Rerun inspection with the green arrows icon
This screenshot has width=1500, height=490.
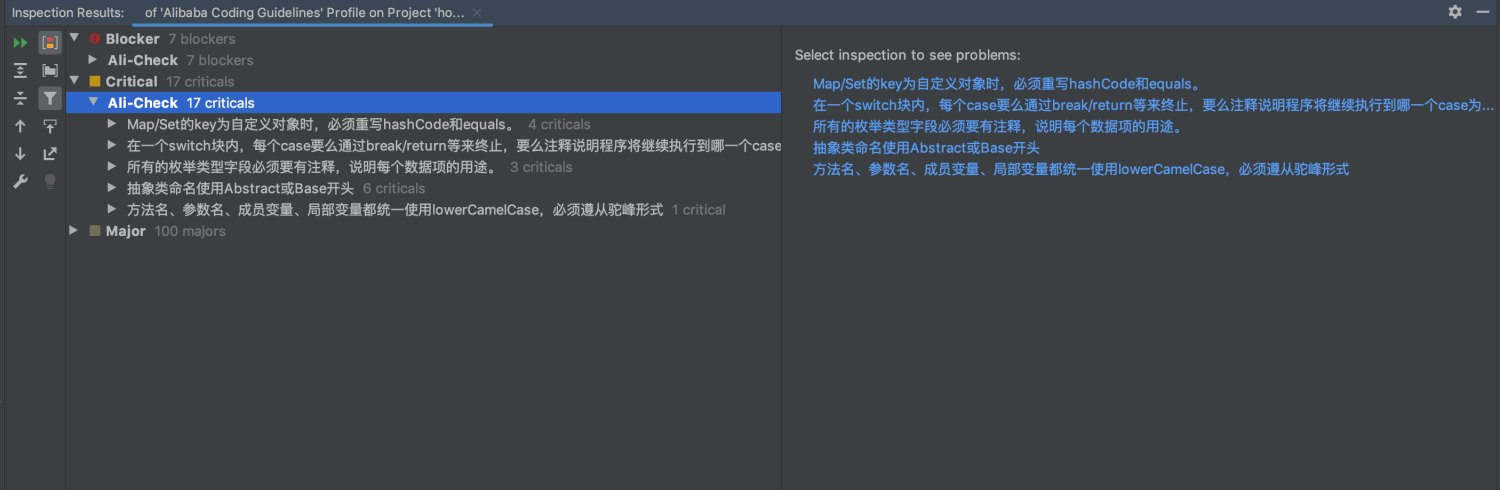[20, 42]
